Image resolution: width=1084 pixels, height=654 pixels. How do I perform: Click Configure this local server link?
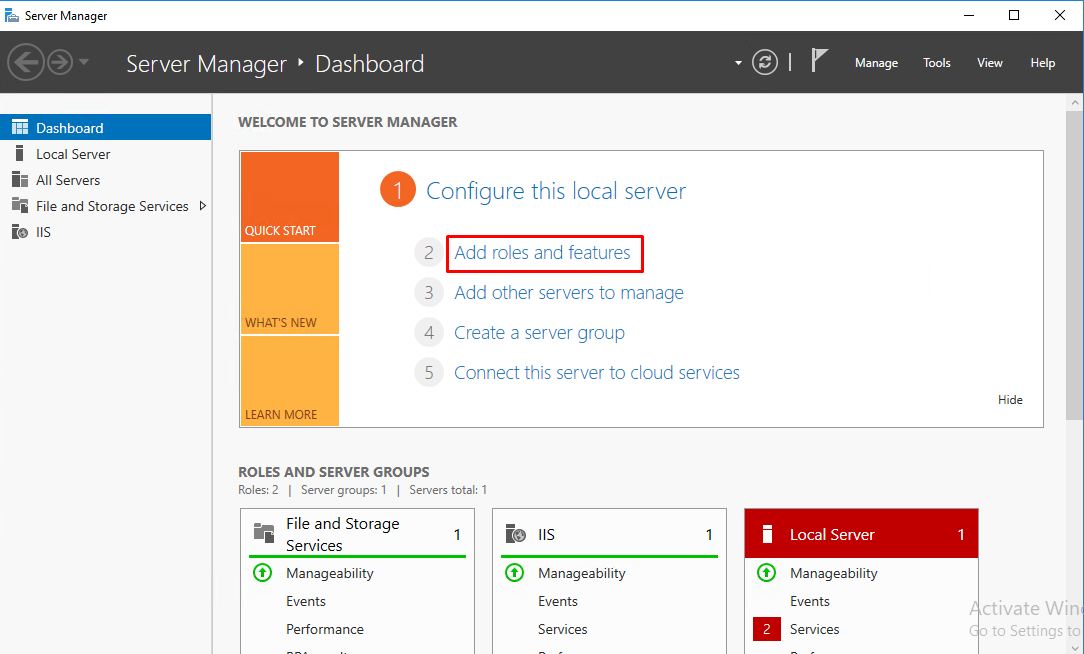point(556,191)
